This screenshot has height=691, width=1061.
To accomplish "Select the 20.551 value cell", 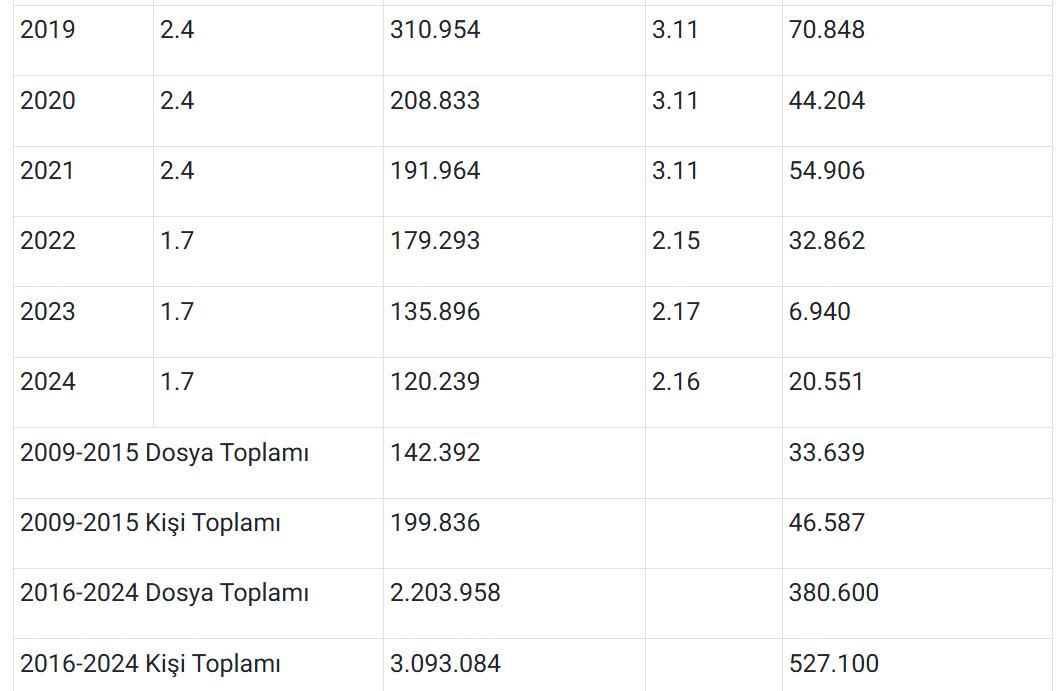I will [826, 382].
